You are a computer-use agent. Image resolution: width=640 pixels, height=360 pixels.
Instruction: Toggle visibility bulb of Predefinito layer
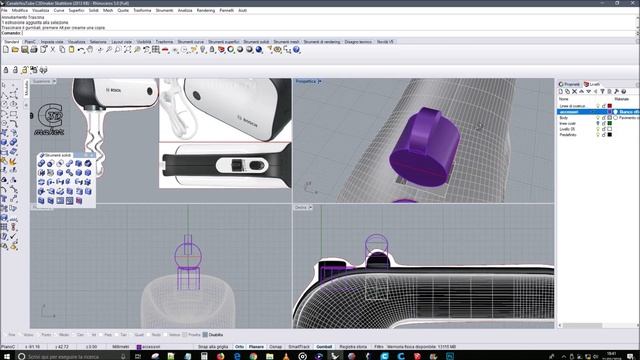pos(598,135)
